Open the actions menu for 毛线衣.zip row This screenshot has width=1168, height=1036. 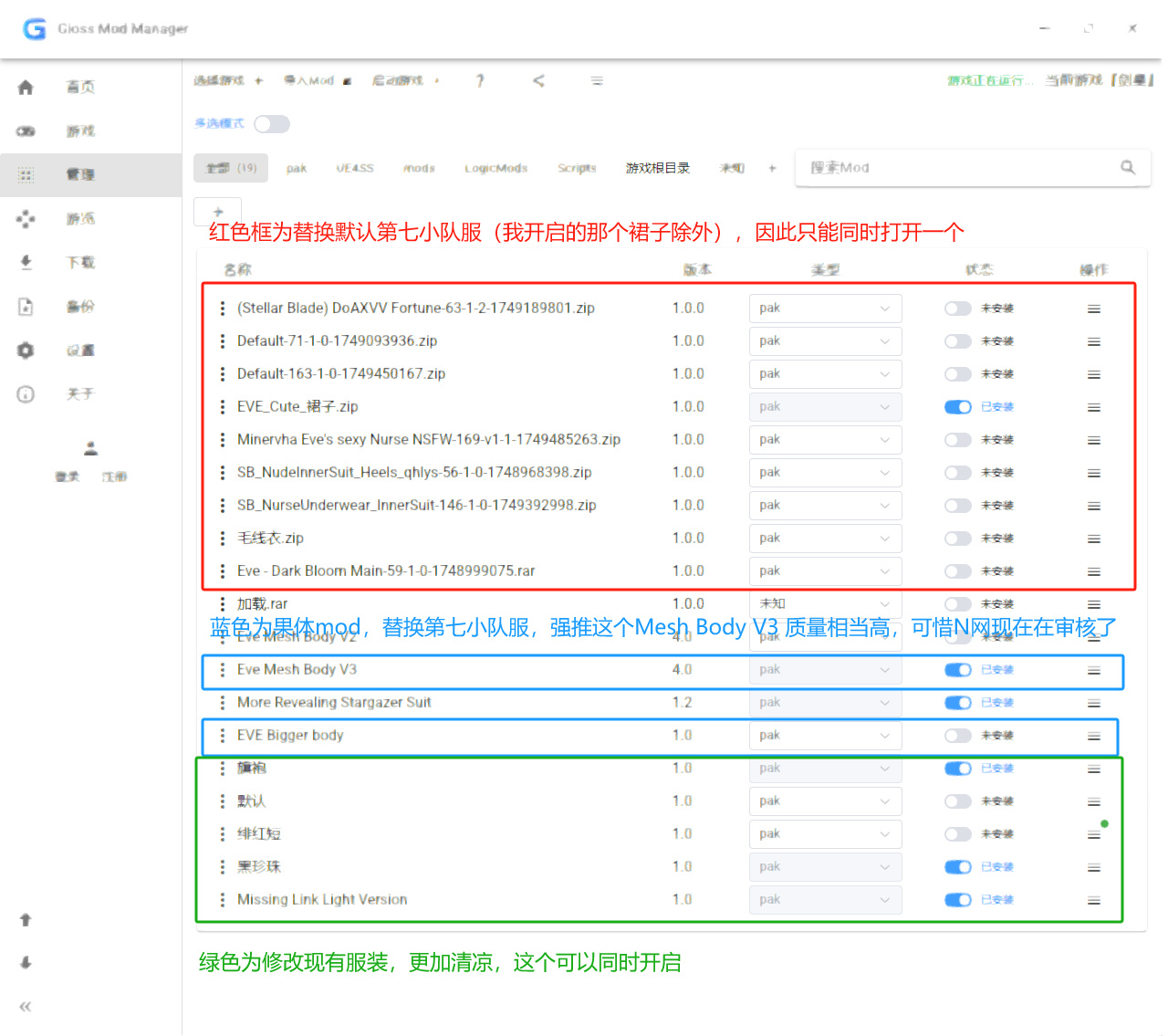click(1093, 539)
